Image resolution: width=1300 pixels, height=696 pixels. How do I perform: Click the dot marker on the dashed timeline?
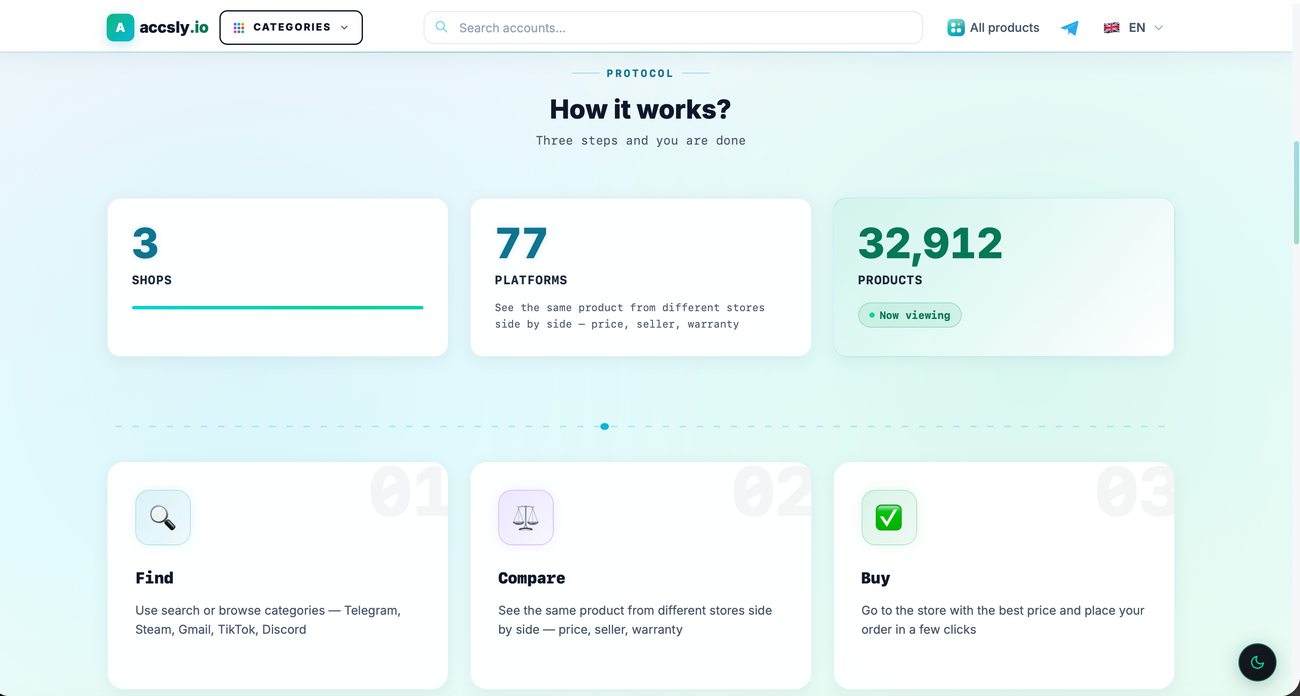coord(604,426)
